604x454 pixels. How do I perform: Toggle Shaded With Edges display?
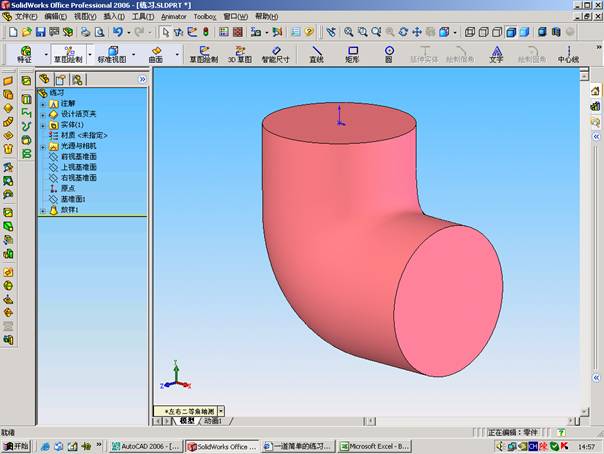pyautogui.click(x=511, y=32)
